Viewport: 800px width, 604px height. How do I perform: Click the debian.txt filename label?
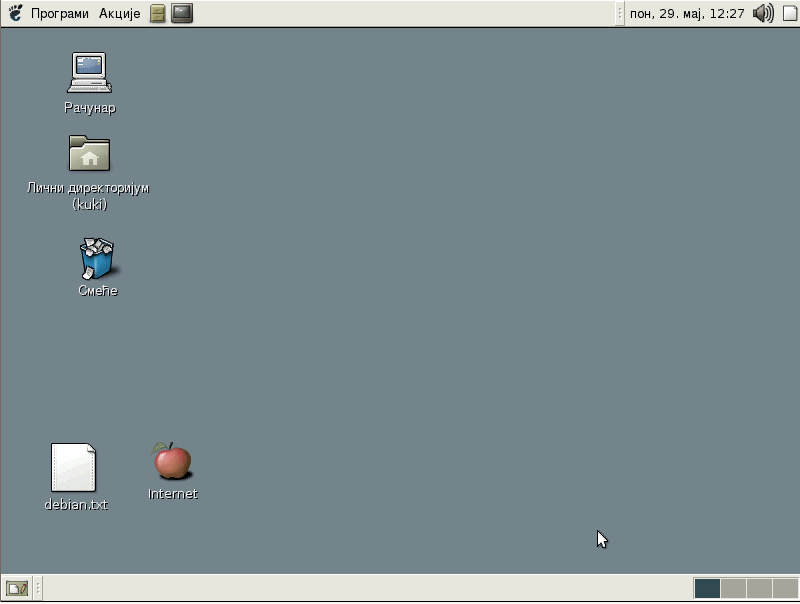76,505
